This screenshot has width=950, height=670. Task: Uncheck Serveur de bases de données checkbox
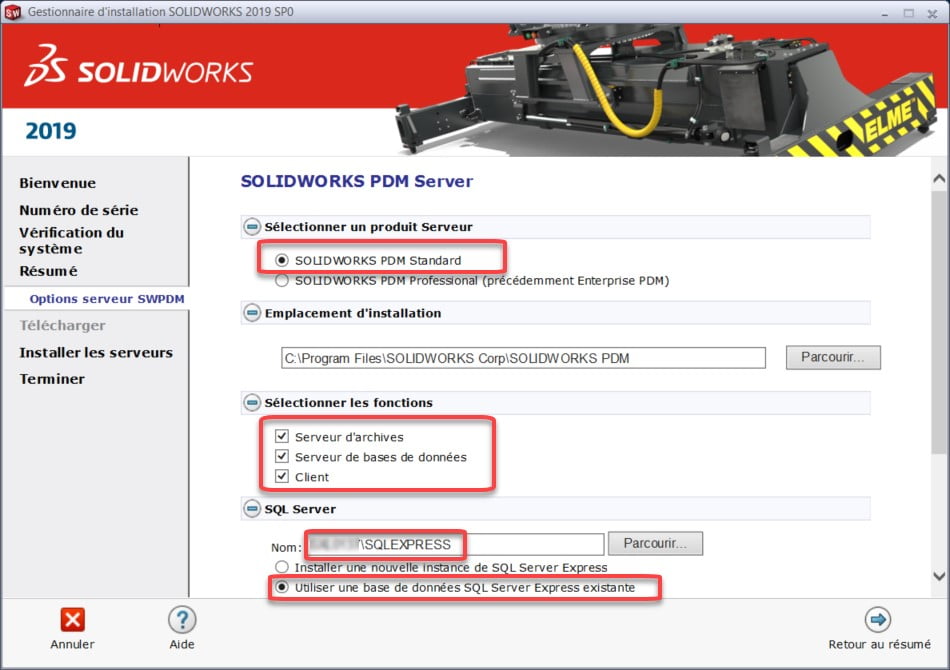(x=282, y=456)
